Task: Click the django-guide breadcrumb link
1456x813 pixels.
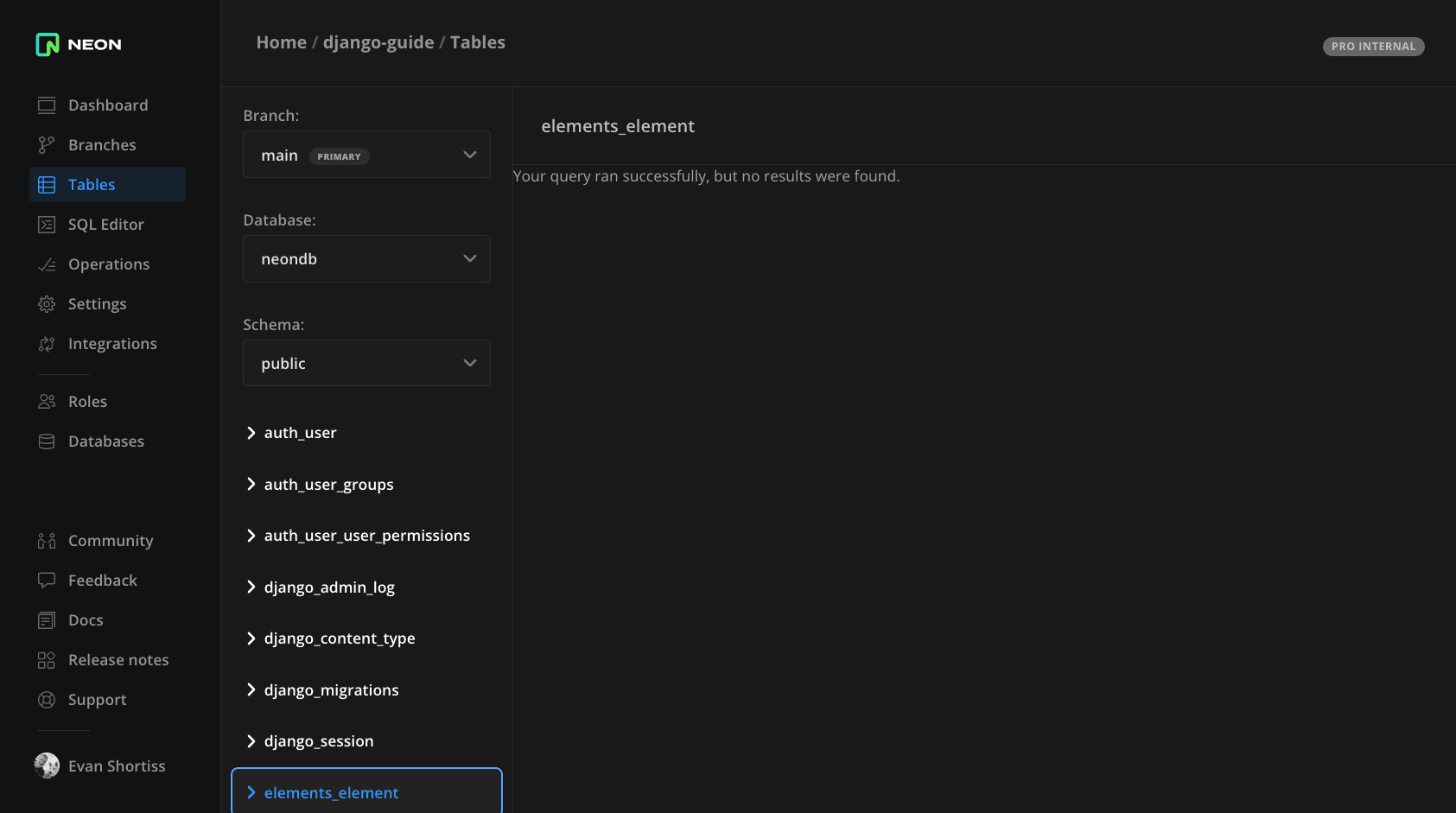Action: (378, 42)
